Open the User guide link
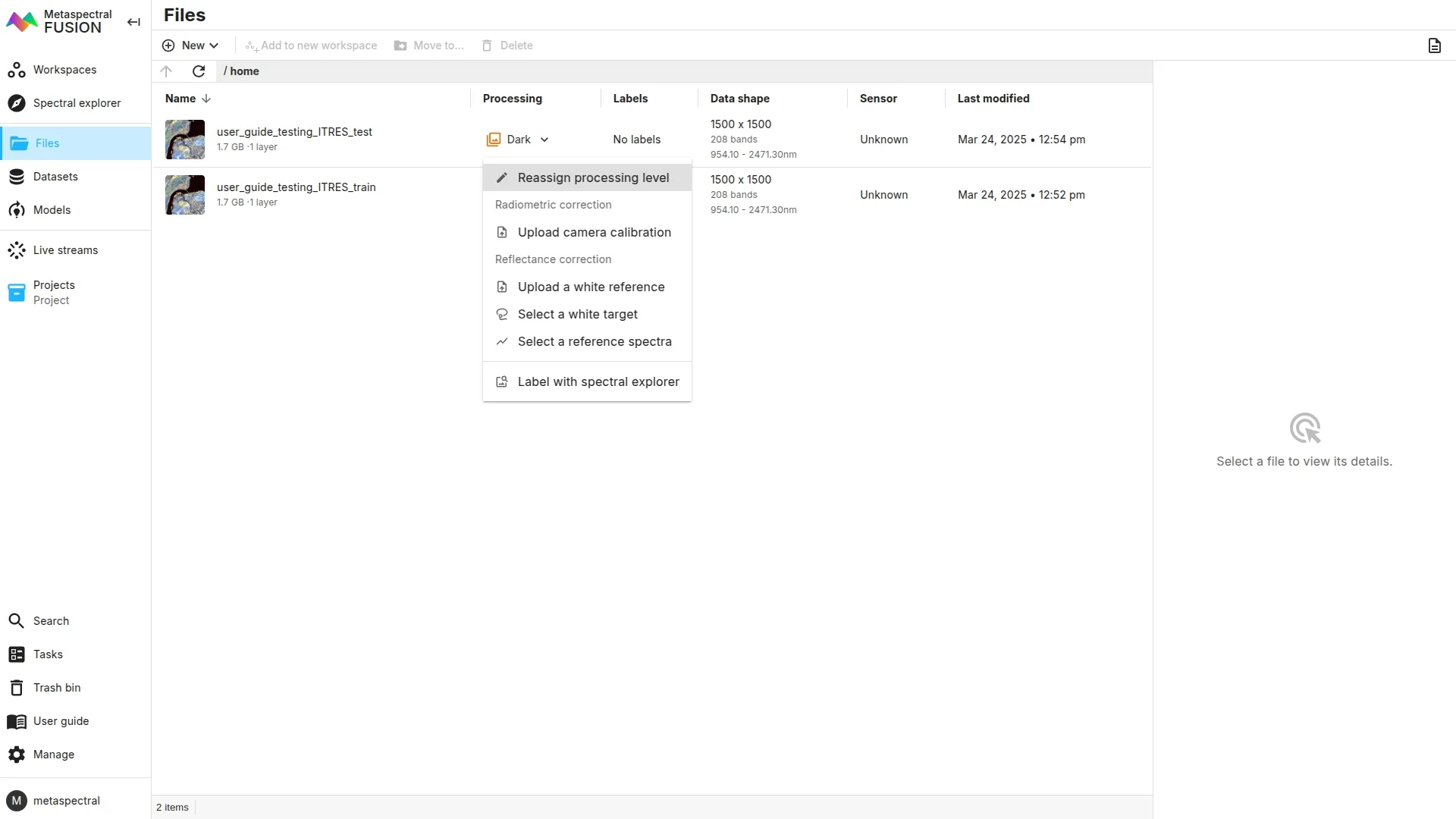1456x819 pixels. 61,721
